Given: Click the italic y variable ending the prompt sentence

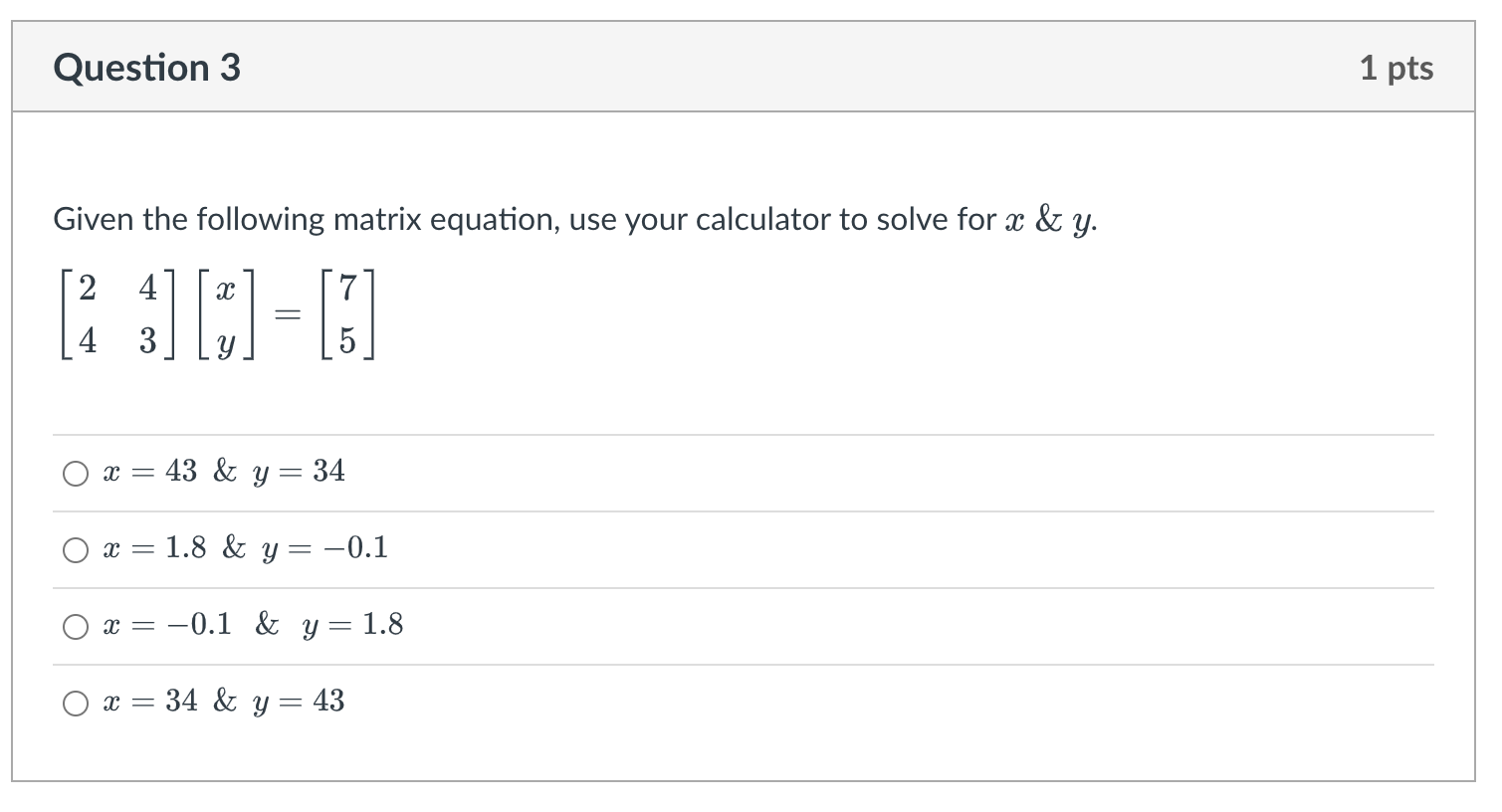Looking at the screenshot, I should pyautogui.click(x=1081, y=223).
